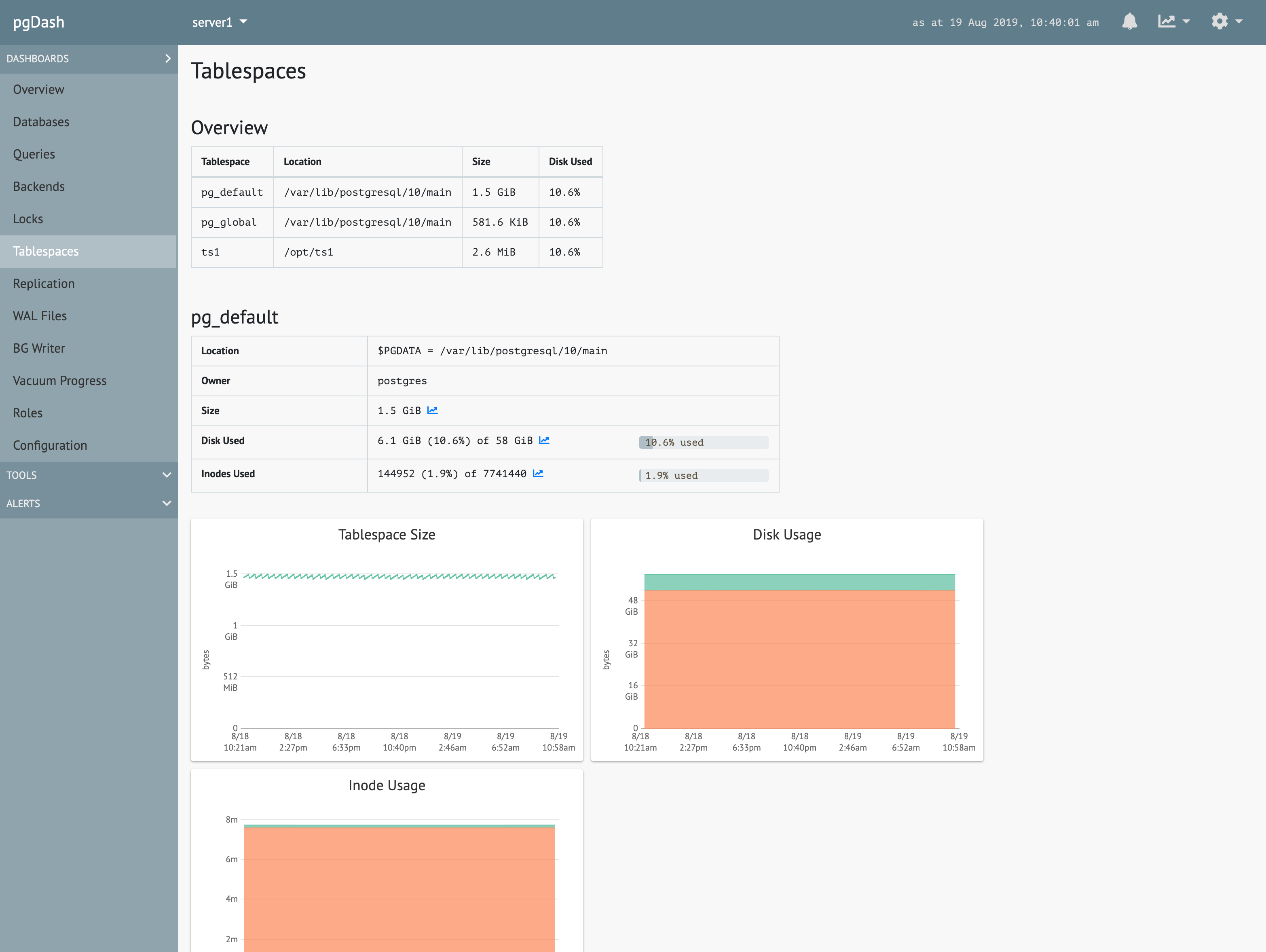Viewport: 1266px width, 952px height.
Task: Open the Vacuum Progress dashboard
Action: pos(59,380)
